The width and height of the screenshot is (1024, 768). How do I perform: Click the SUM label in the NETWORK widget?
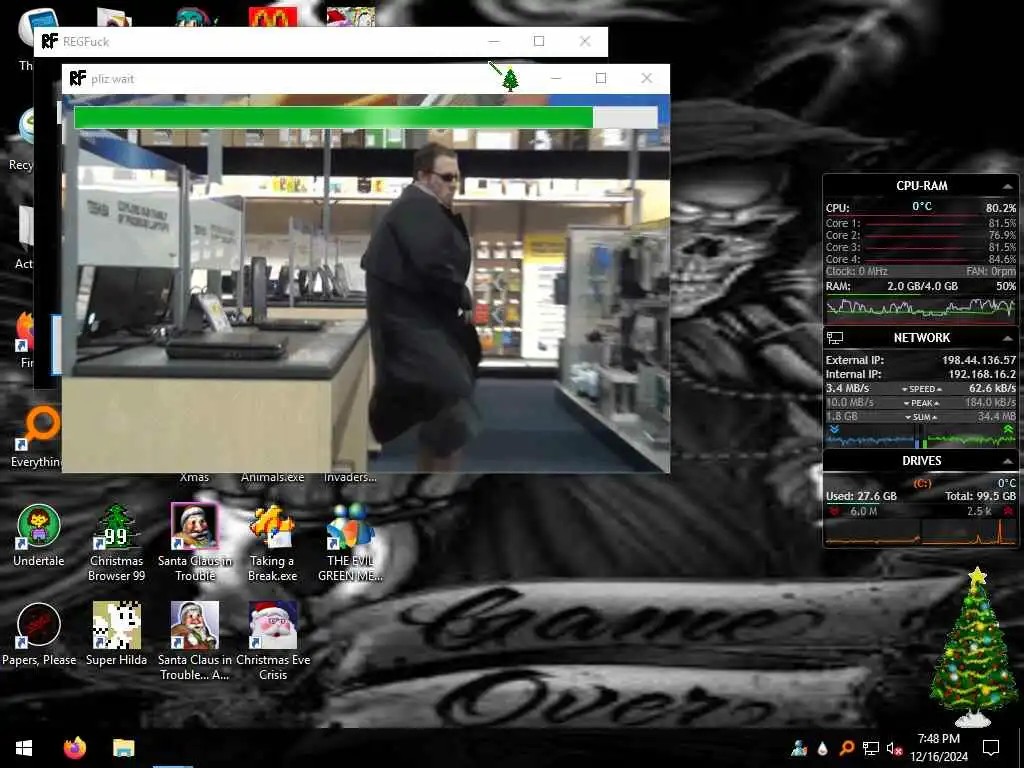click(x=921, y=417)
